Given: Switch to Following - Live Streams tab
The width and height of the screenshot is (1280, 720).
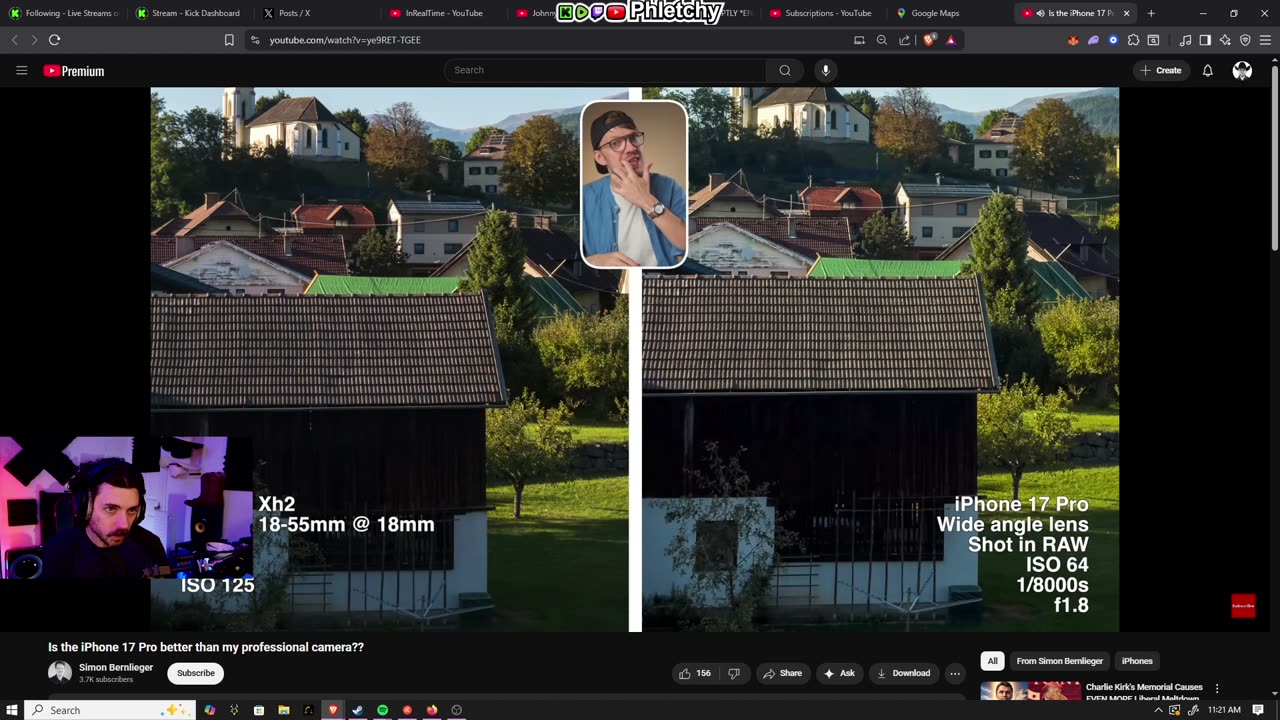Looking at the screenshot, I should [x=62, y=13].
